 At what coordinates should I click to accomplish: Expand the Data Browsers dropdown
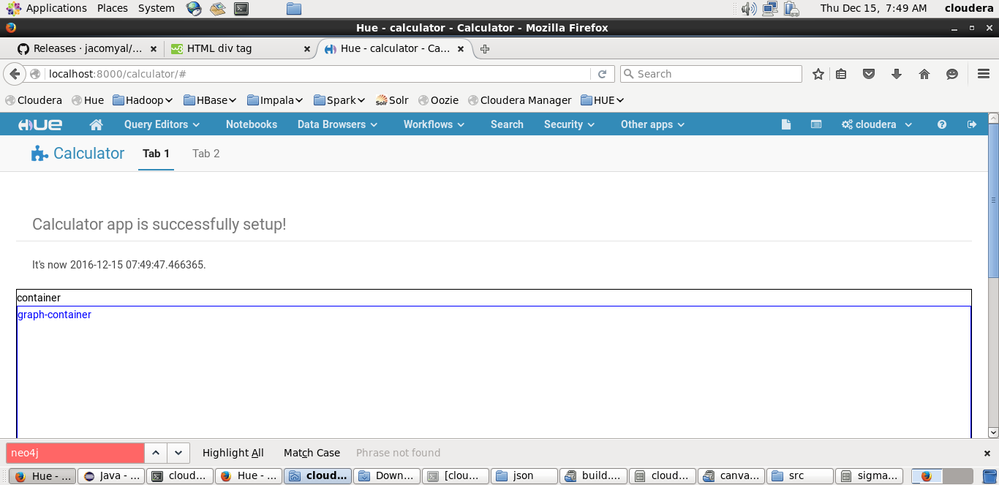click(x=337, y=124)
